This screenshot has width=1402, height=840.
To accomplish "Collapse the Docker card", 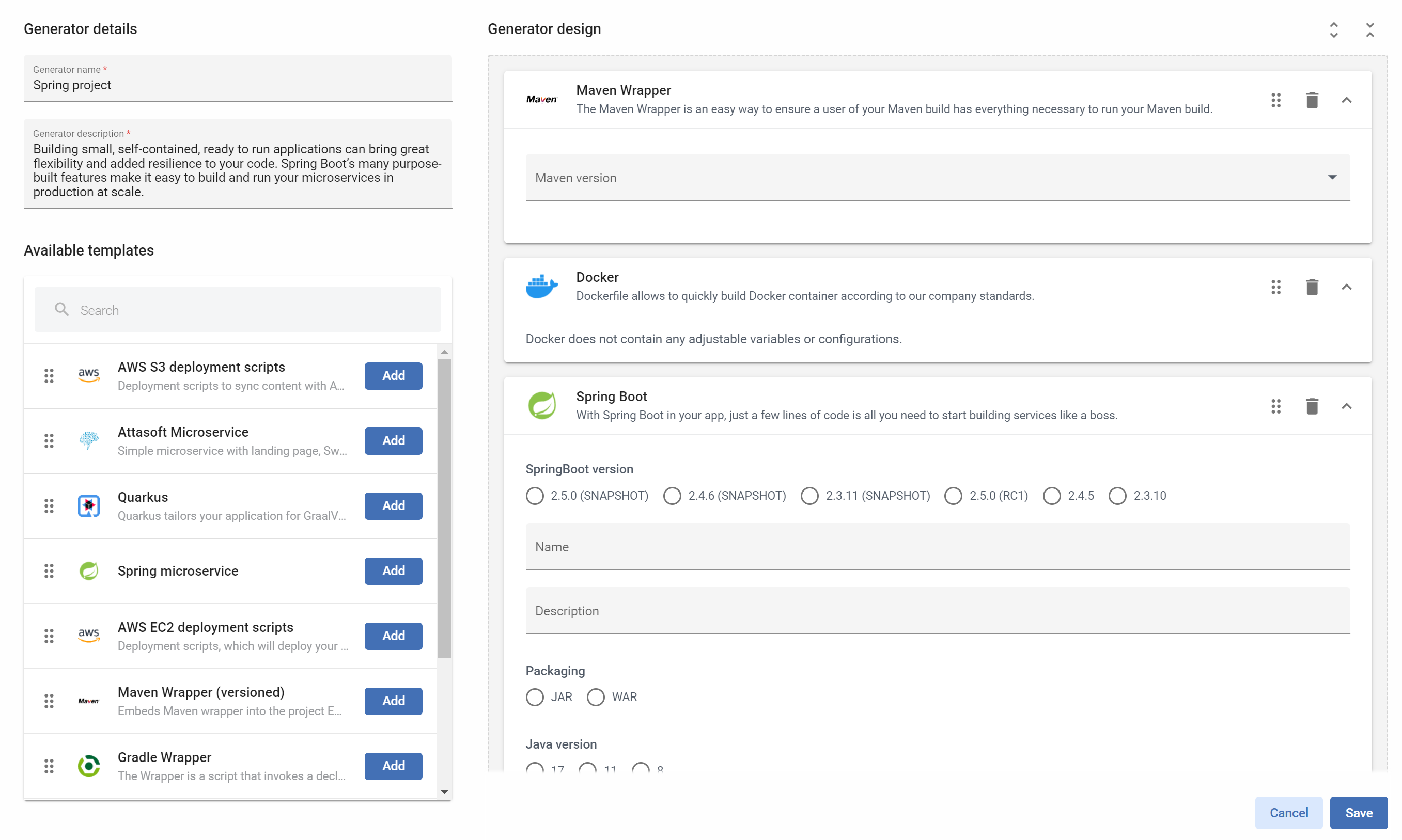I will (1346, 287).
